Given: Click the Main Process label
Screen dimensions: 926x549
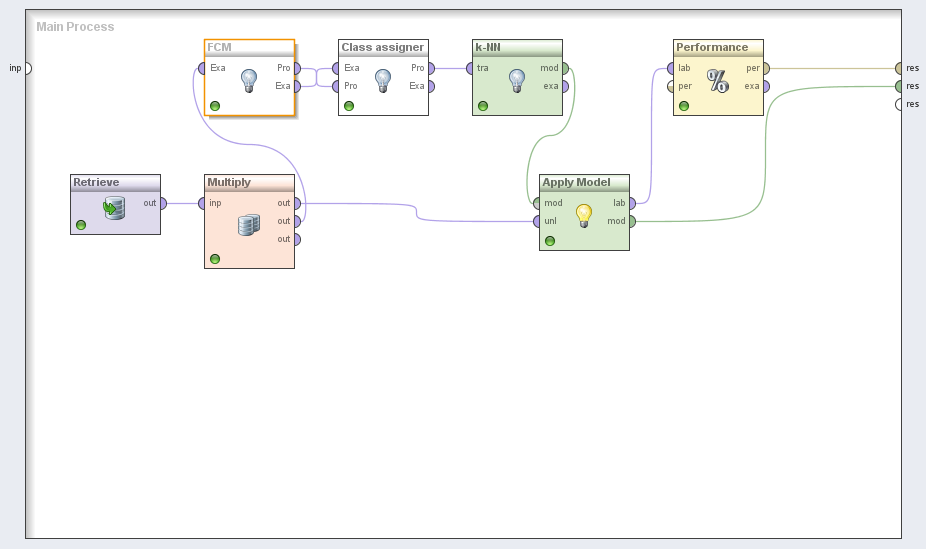Looking at the screenshot, I should pos(75,27).
